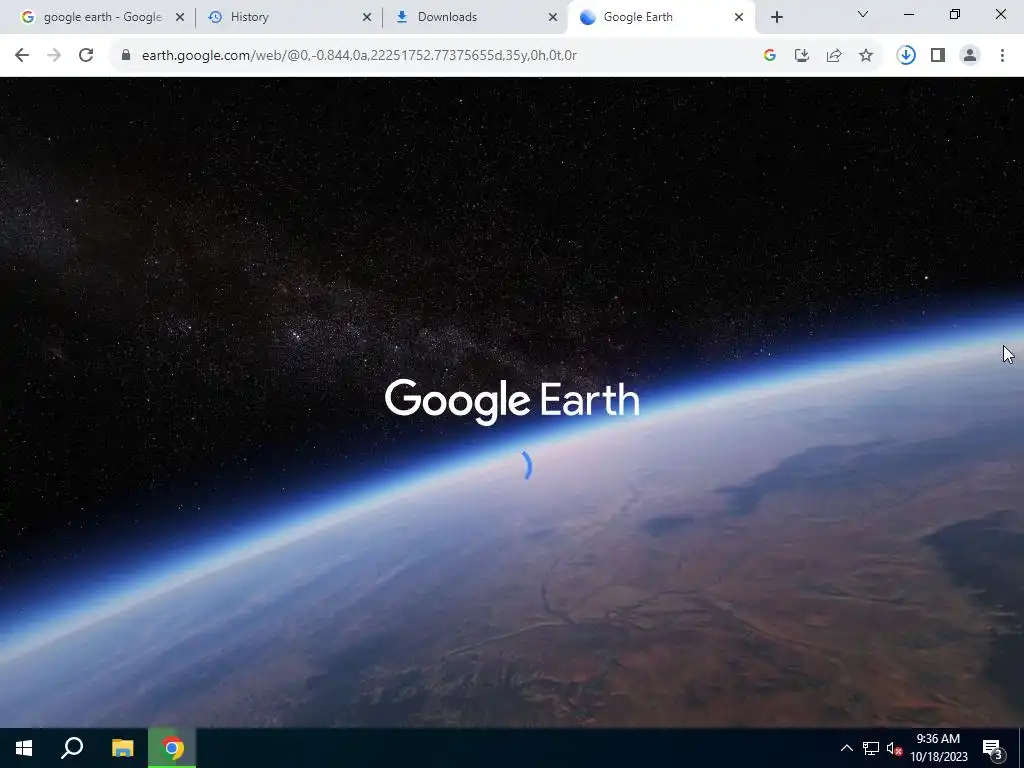Click the network status tray icon
The width and height of the screenshot is (1024, 768).
871,748
